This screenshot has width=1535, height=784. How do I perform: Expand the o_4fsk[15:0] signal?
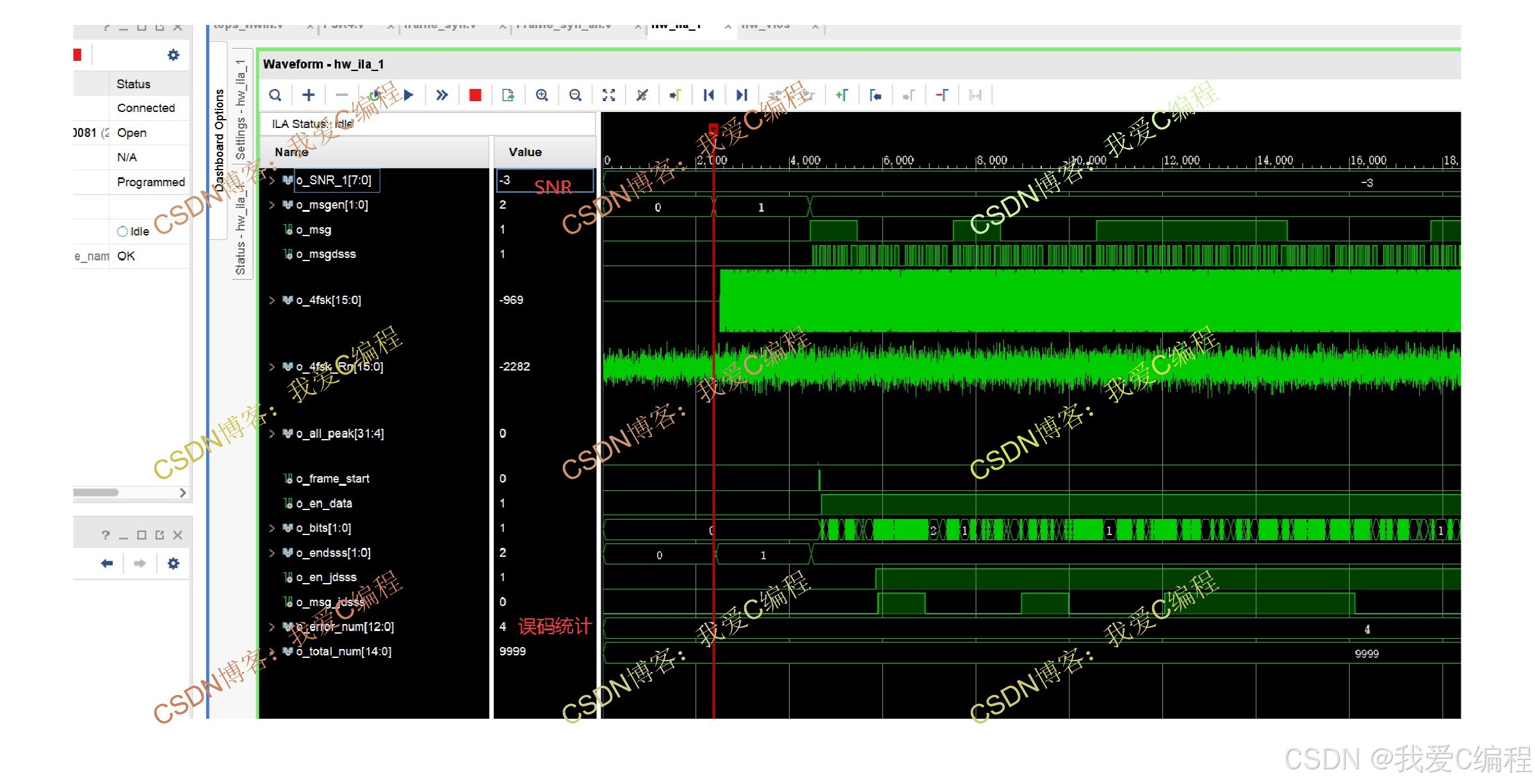point(272,300)
